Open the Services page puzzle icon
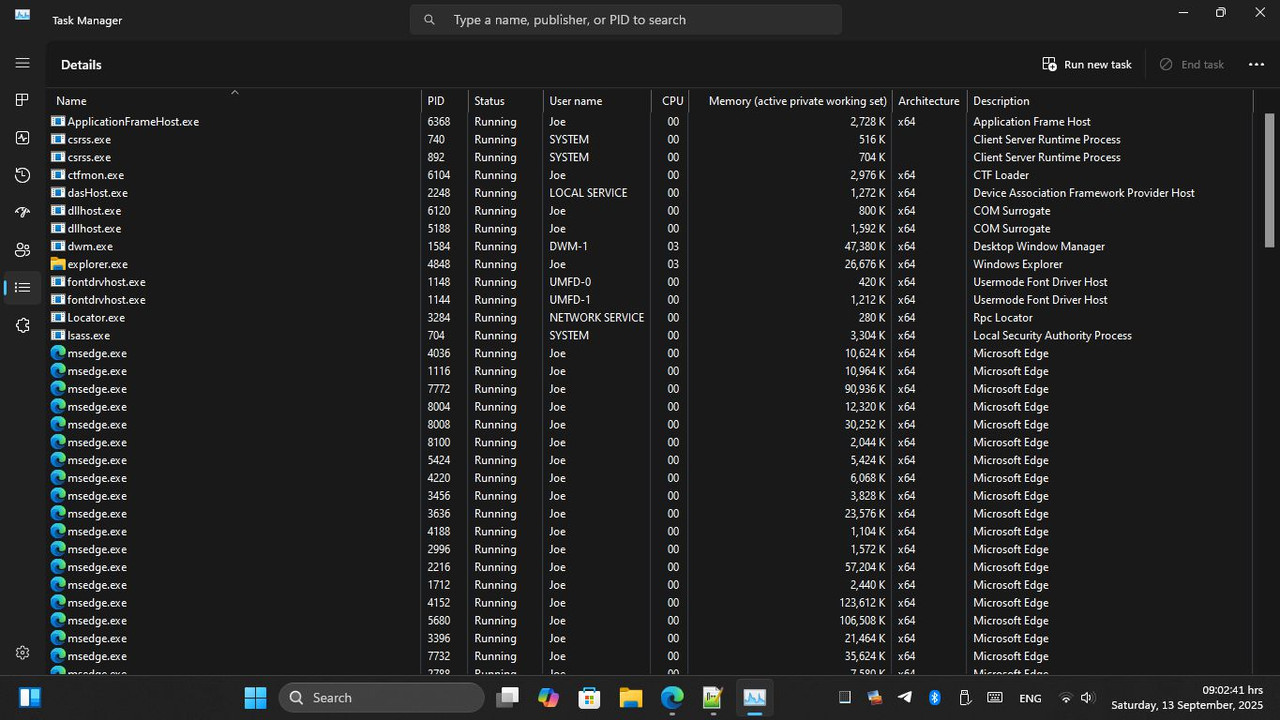The height and width of the screenshot is (720, 1280). tap(22, 325)
